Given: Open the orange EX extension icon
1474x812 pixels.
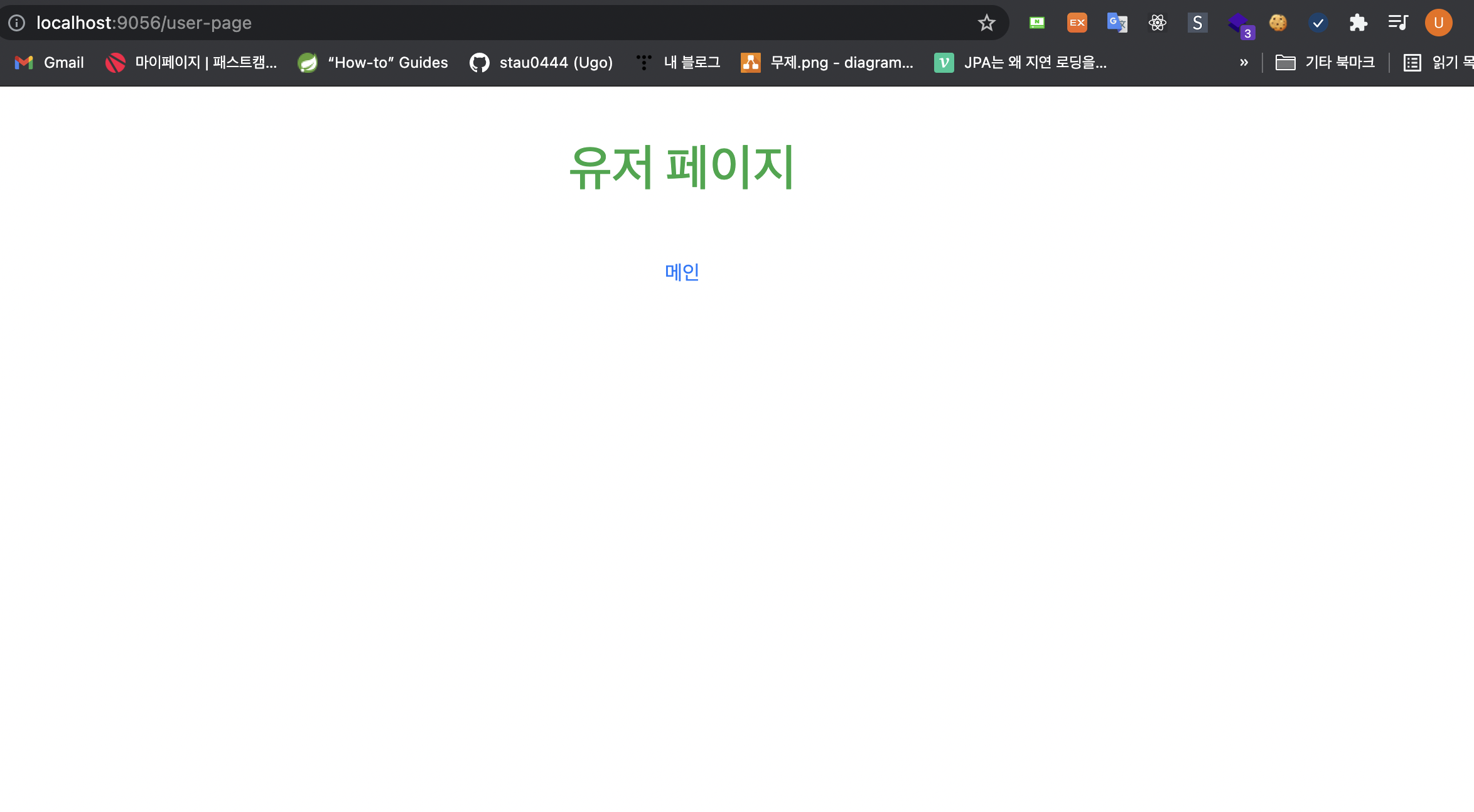Looking at the screenshot, I should point(1077,23).
